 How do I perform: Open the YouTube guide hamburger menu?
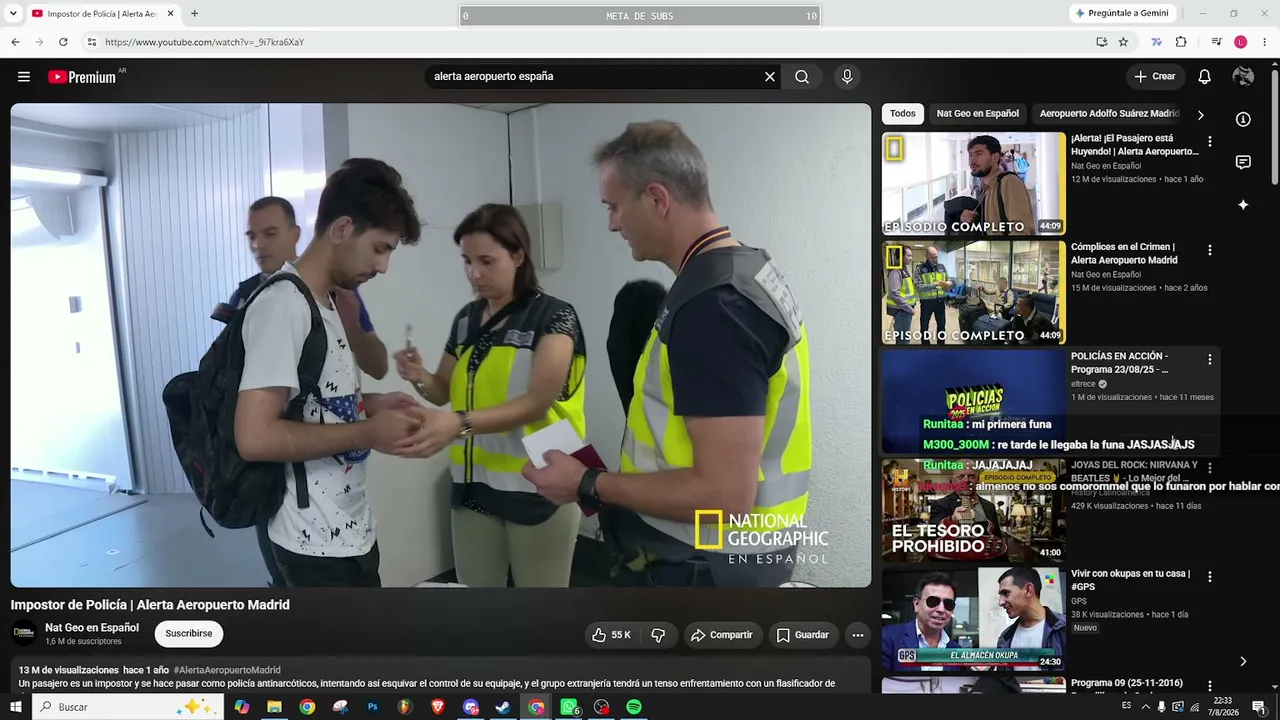click(24, 77)
